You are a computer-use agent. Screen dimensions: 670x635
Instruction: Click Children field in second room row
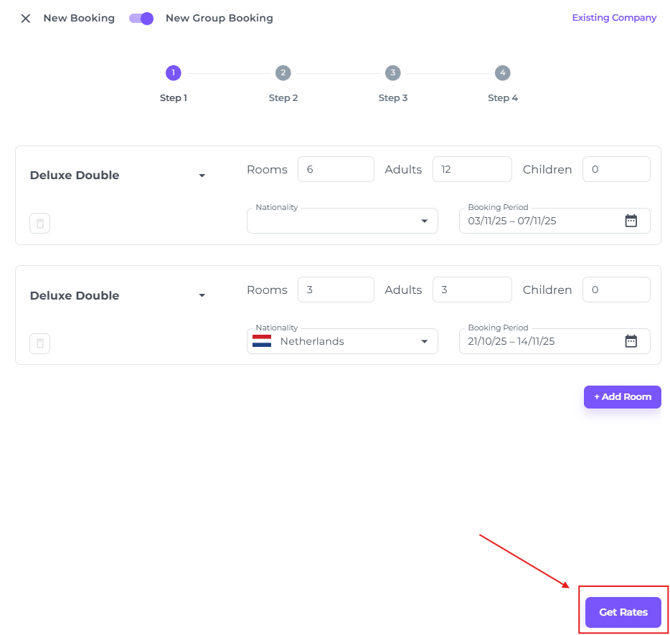click(616, 290)
